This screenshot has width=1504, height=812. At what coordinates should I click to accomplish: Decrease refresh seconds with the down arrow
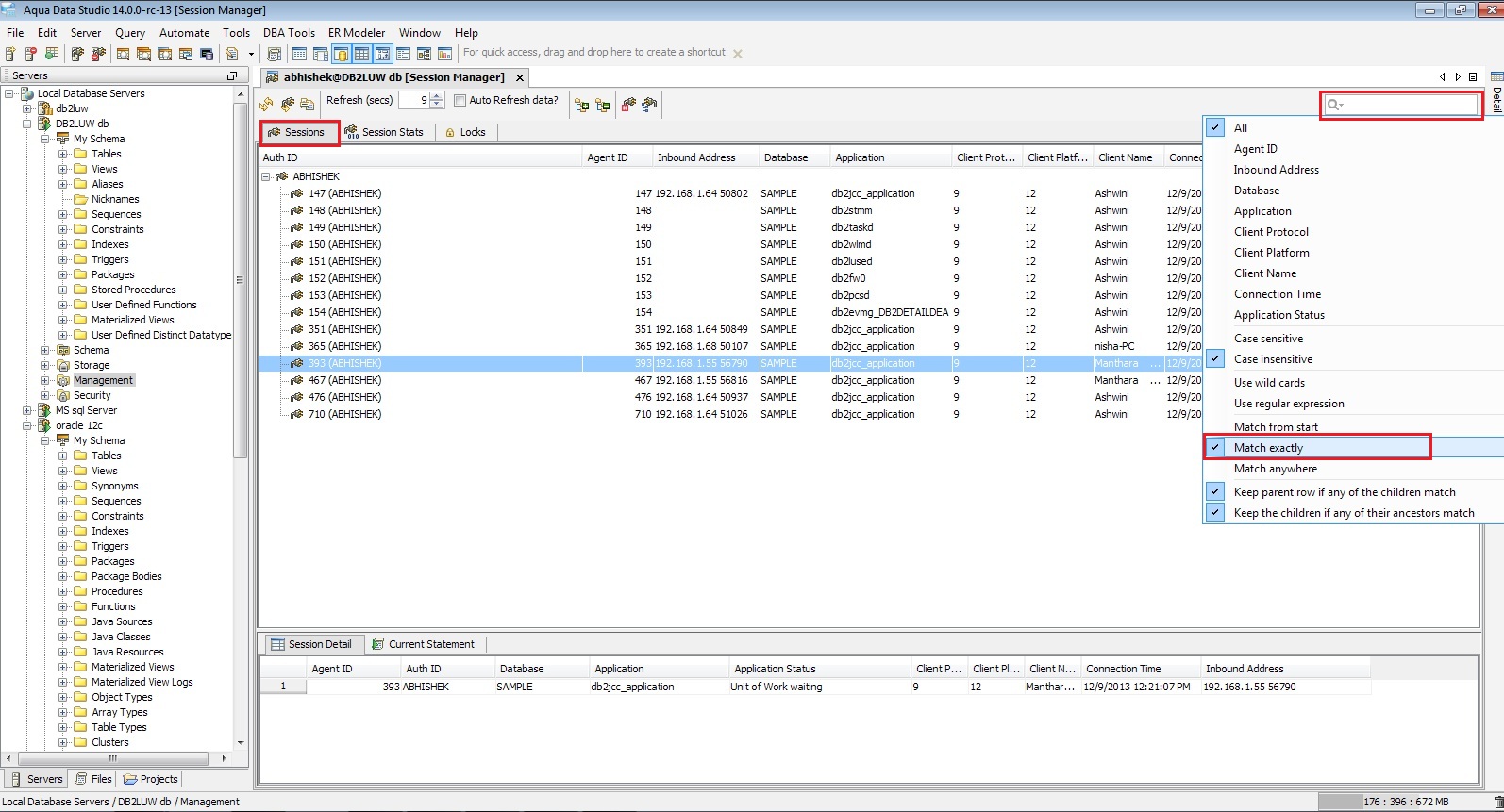click(437, 104)
